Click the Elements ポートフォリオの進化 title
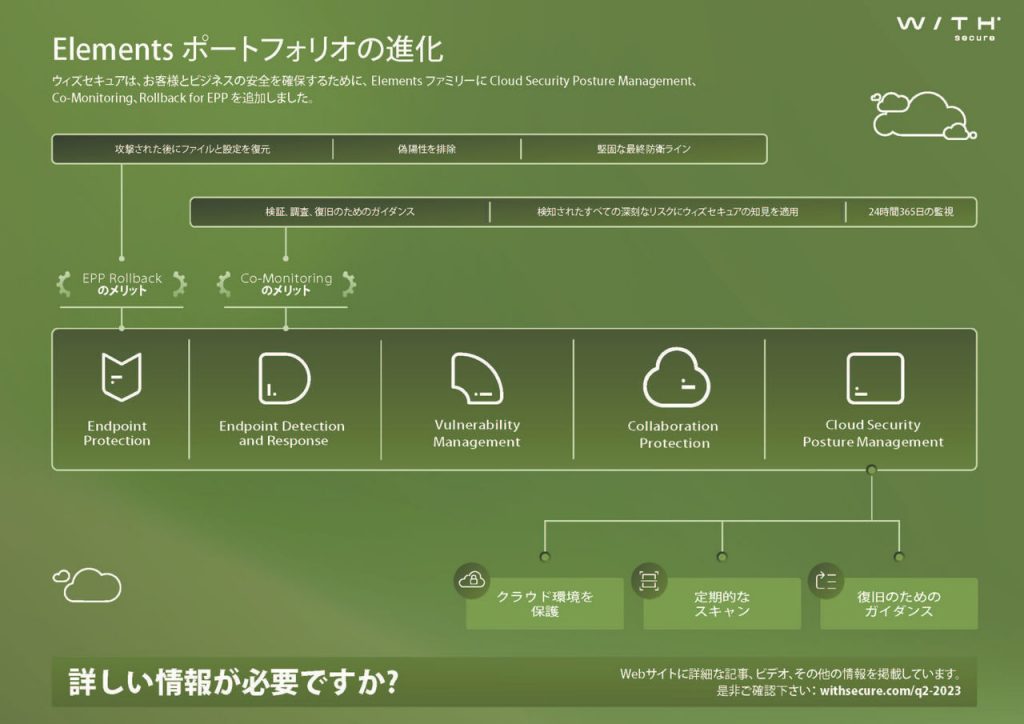 click(248, 49)
